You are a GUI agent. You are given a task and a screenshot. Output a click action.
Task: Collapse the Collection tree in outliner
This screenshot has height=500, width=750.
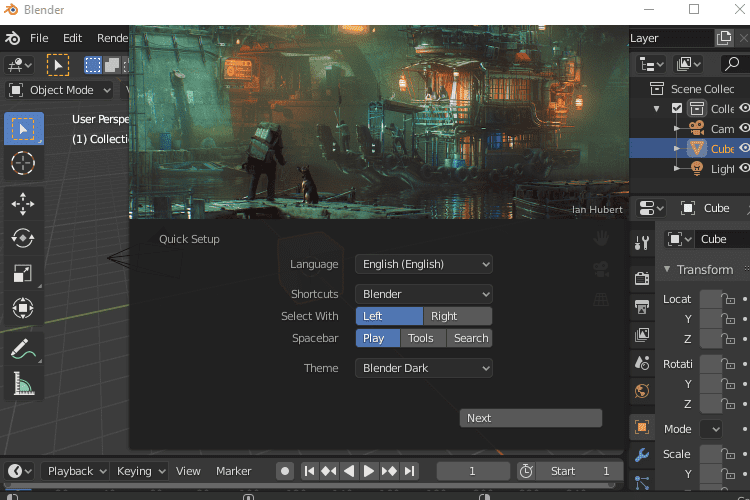[x=657, y=109]
